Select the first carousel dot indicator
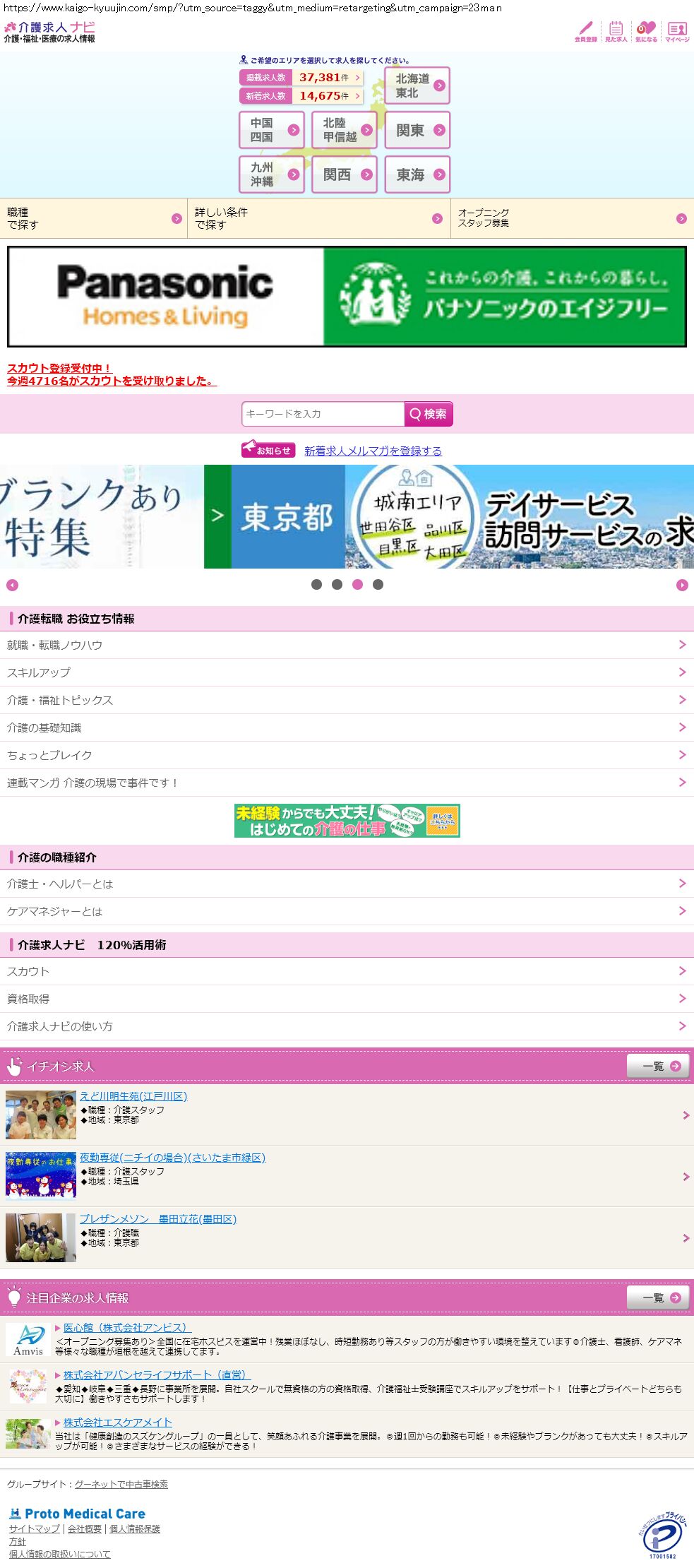 (317, 584)
